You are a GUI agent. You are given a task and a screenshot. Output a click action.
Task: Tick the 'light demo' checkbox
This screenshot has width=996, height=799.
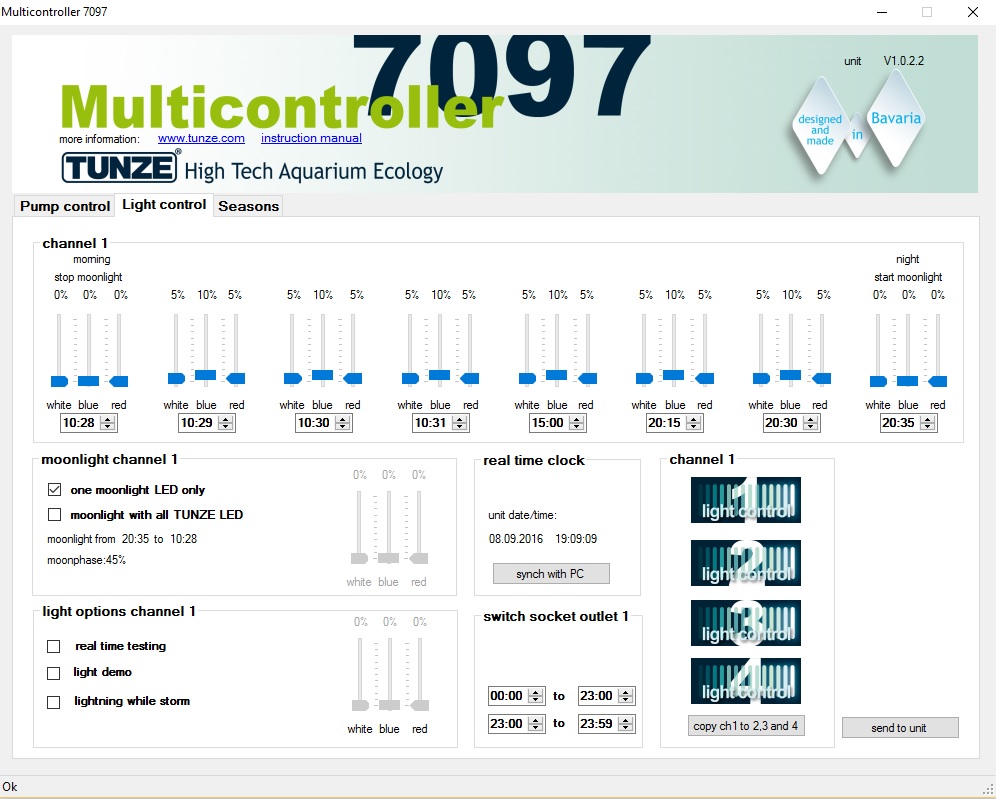click(x=54, y=673)
